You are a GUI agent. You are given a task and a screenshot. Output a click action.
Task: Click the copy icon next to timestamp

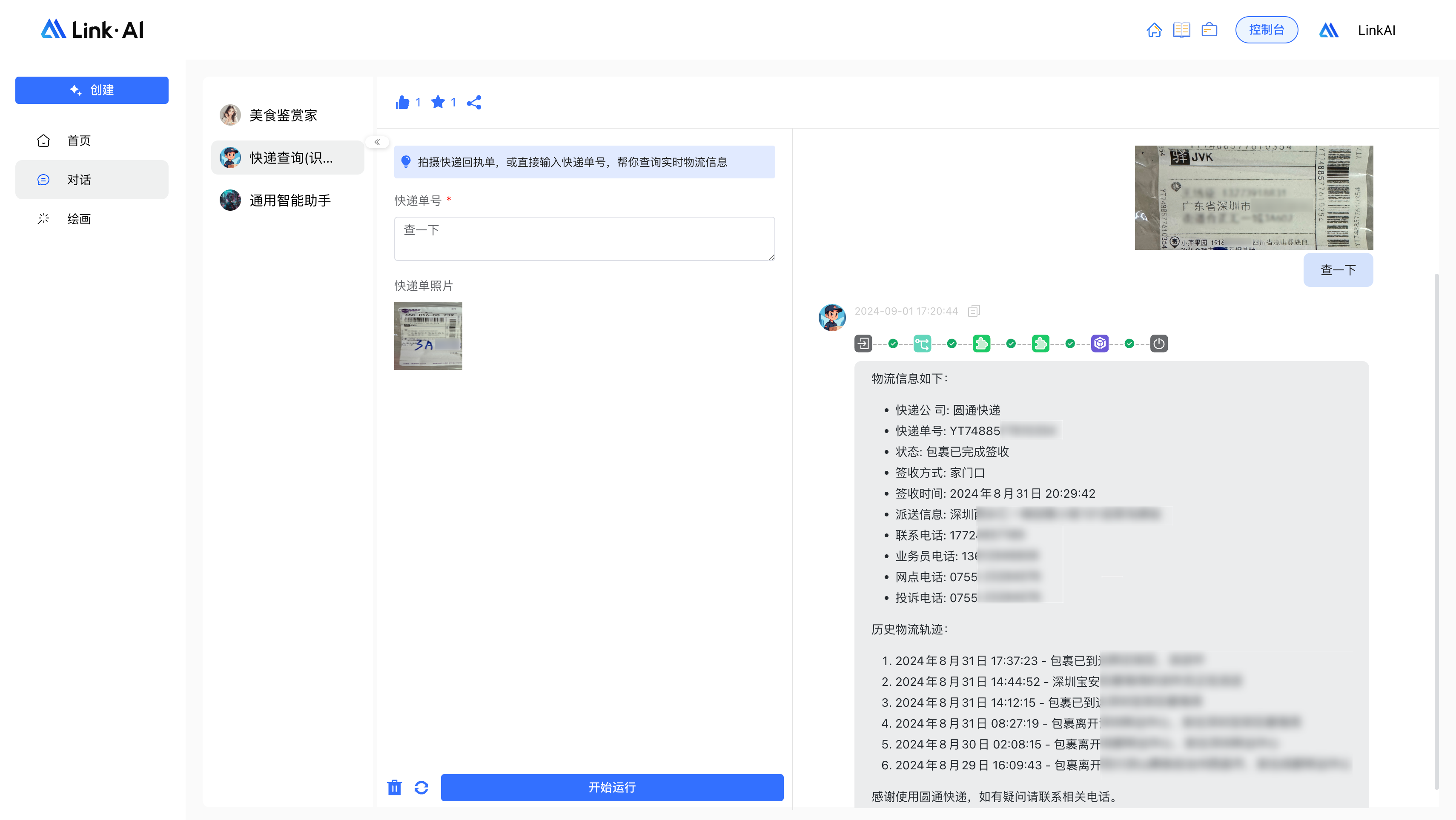(x=974, y=311)
